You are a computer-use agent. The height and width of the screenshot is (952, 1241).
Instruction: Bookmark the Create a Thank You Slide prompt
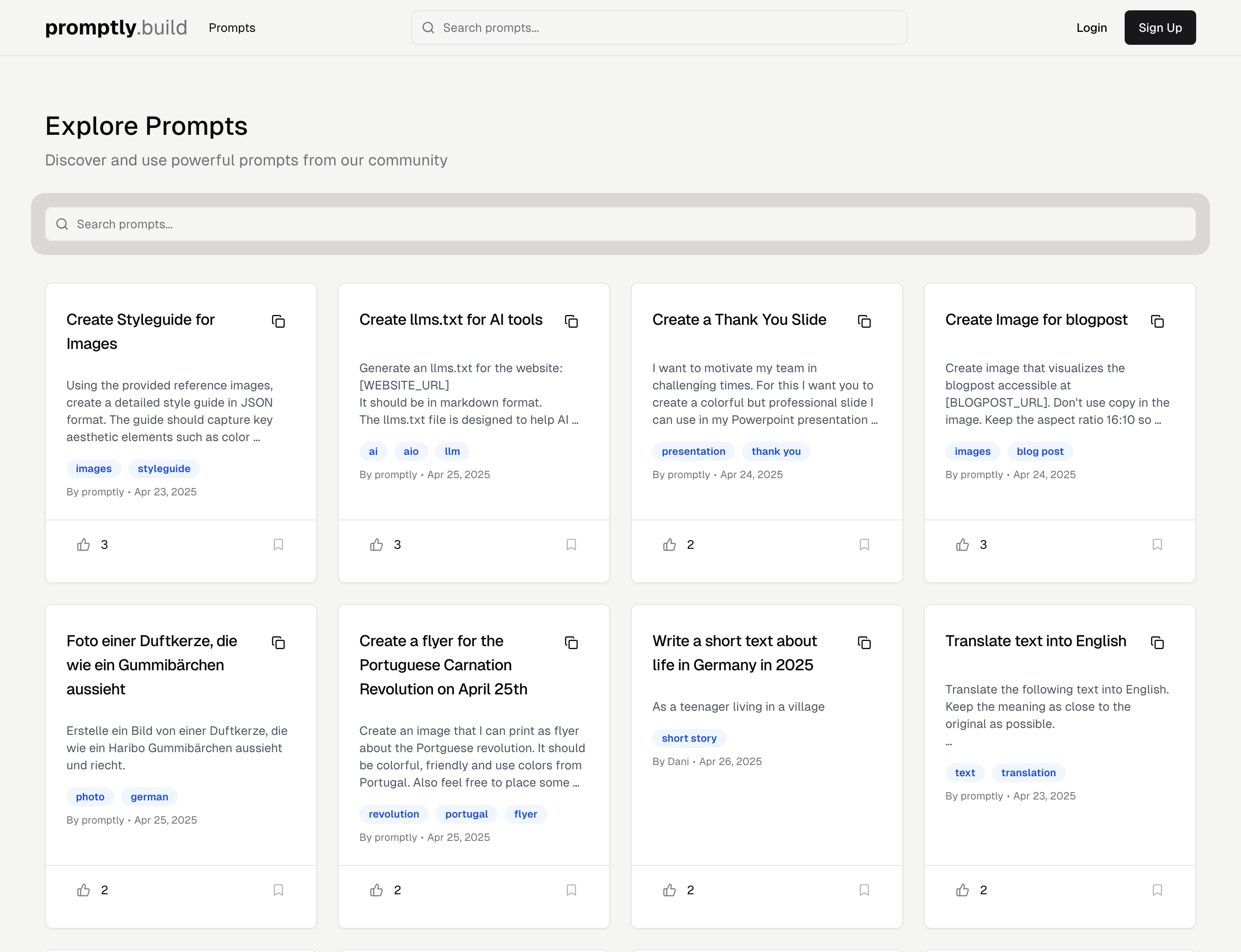[x=864, y=544]
